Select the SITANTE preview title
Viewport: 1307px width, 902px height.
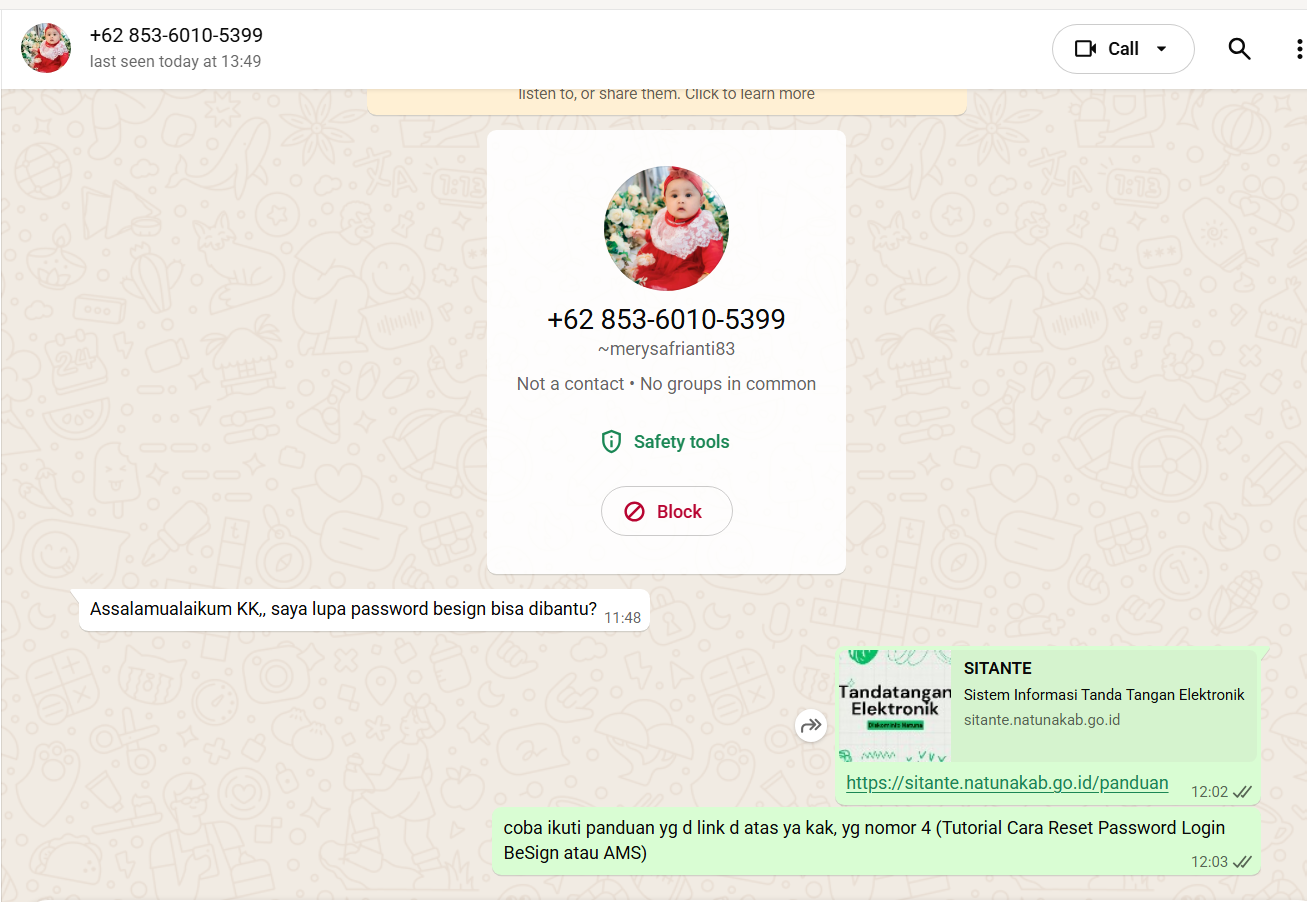click(997, 668)
